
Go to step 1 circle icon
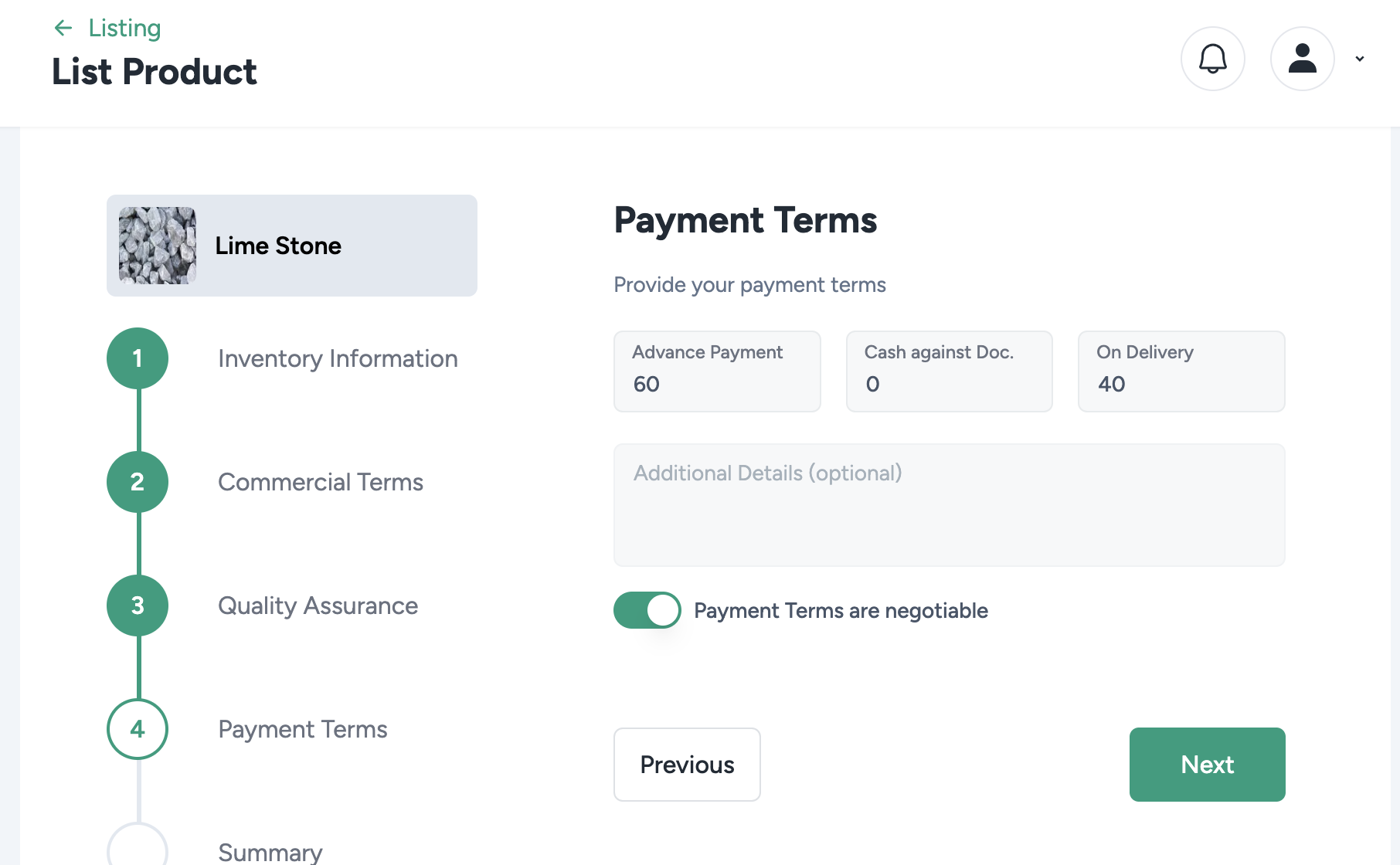tap(138, 358)
